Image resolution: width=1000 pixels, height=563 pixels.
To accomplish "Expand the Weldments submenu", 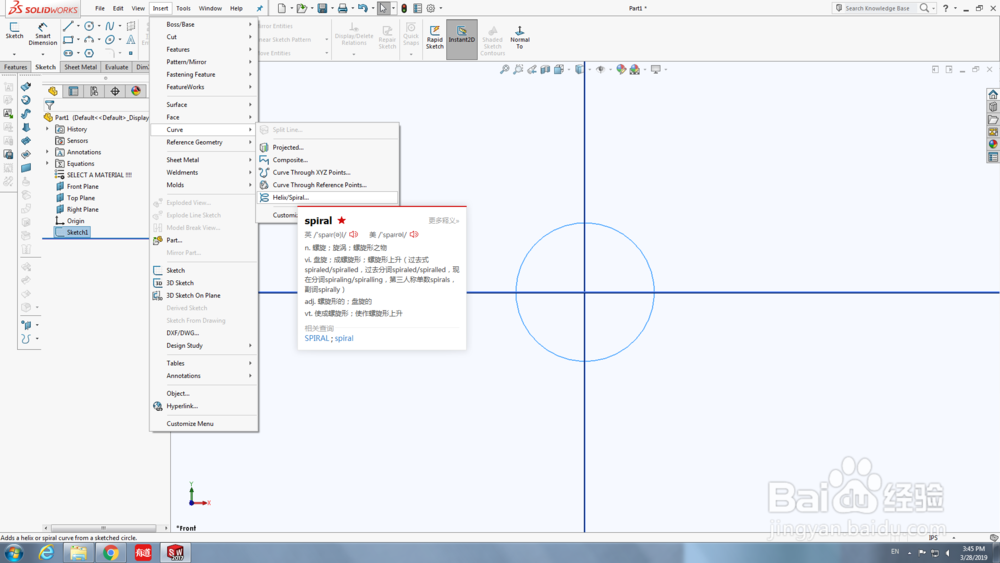I will (204, 172).
